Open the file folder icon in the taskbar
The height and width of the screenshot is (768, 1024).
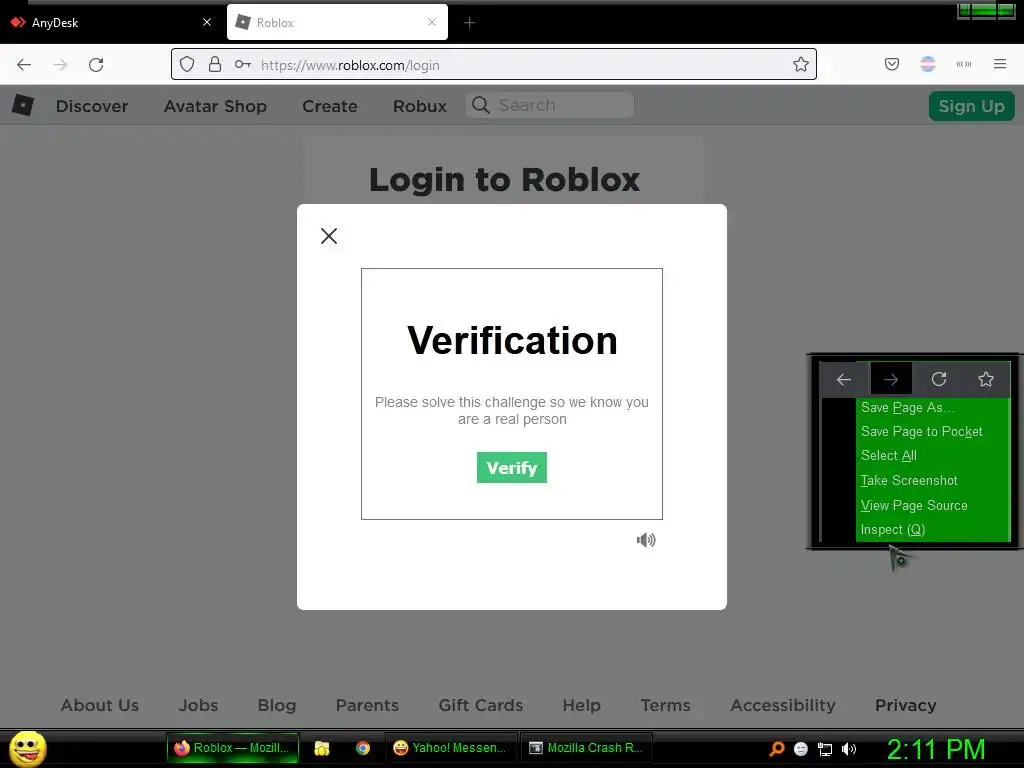click(x=322, y=748)
